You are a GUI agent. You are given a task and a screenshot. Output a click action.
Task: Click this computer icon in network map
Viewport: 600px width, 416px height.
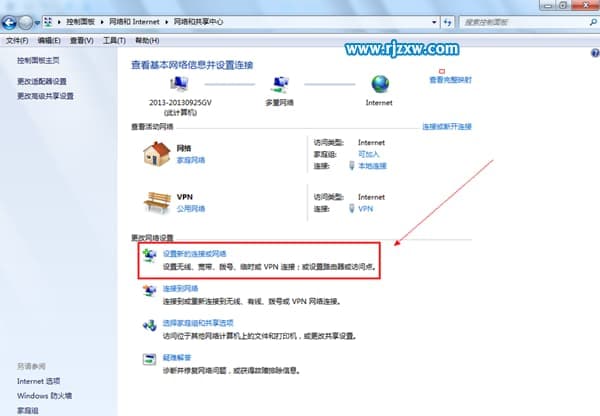179,84
